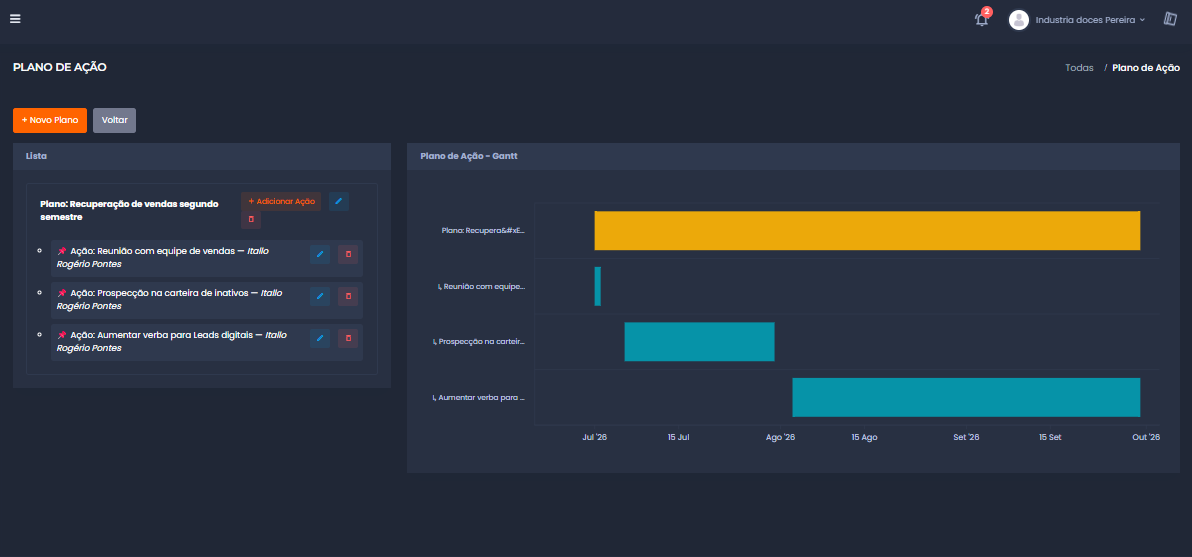
Task: Edit action Reunião com equipe de vendas
Action: [320, 254]
